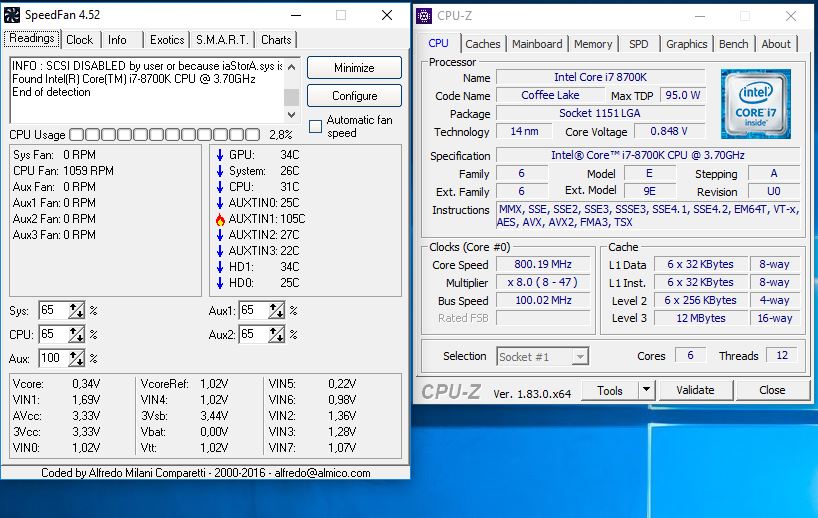Open the Caches tab in CPU-Z
818x518 pixels.
click(x=483, y=44)
